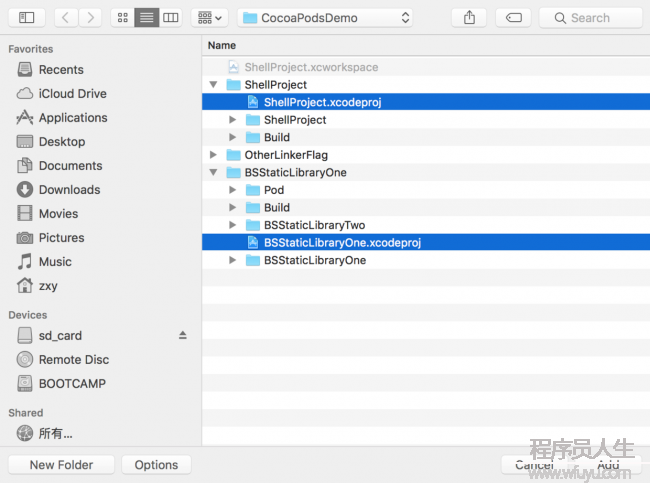The image size is (650, 483).
Task: Switch to icon view
Action: (x=123, y=18)
